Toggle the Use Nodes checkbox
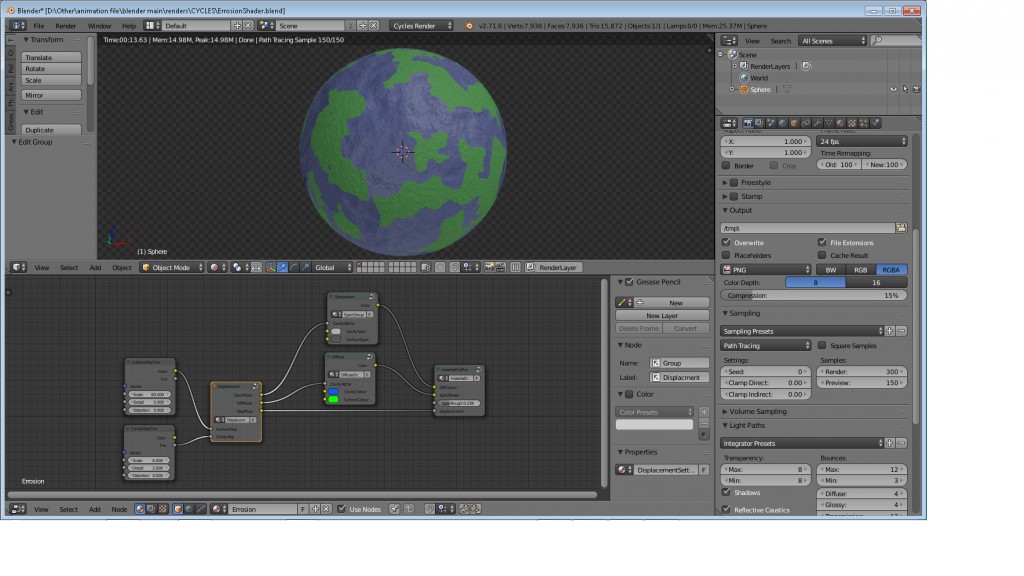Image resolution: width=1024 pixels, height=576 pixels. coord(341,509)
